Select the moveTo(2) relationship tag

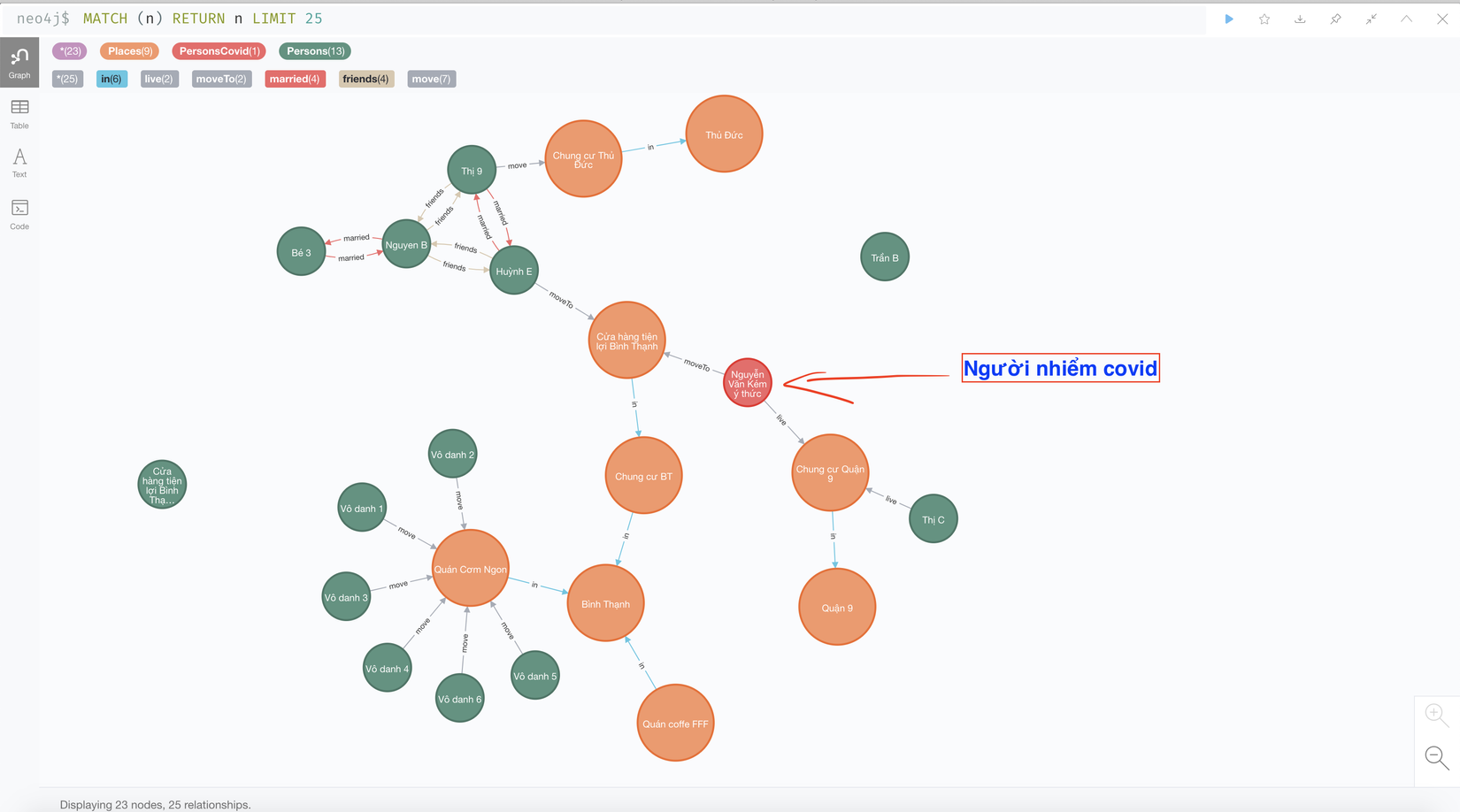tap(221, 79)
